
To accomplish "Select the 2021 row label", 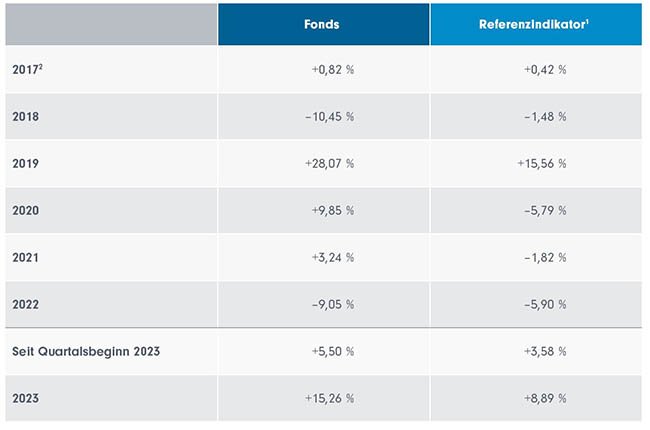I will click(x=27, y=258).
